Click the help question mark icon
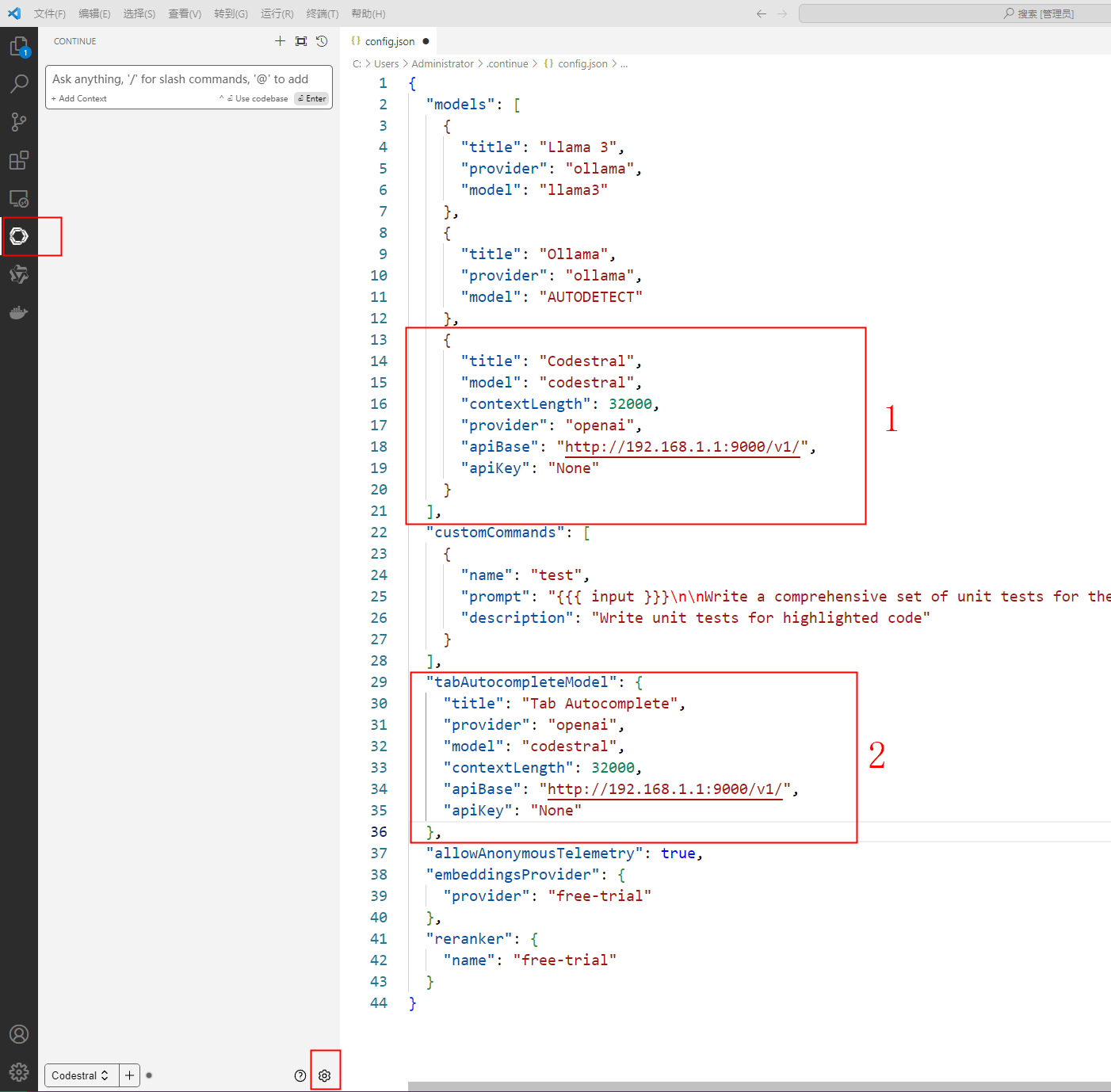1111x1092 pixels. 300,1075
